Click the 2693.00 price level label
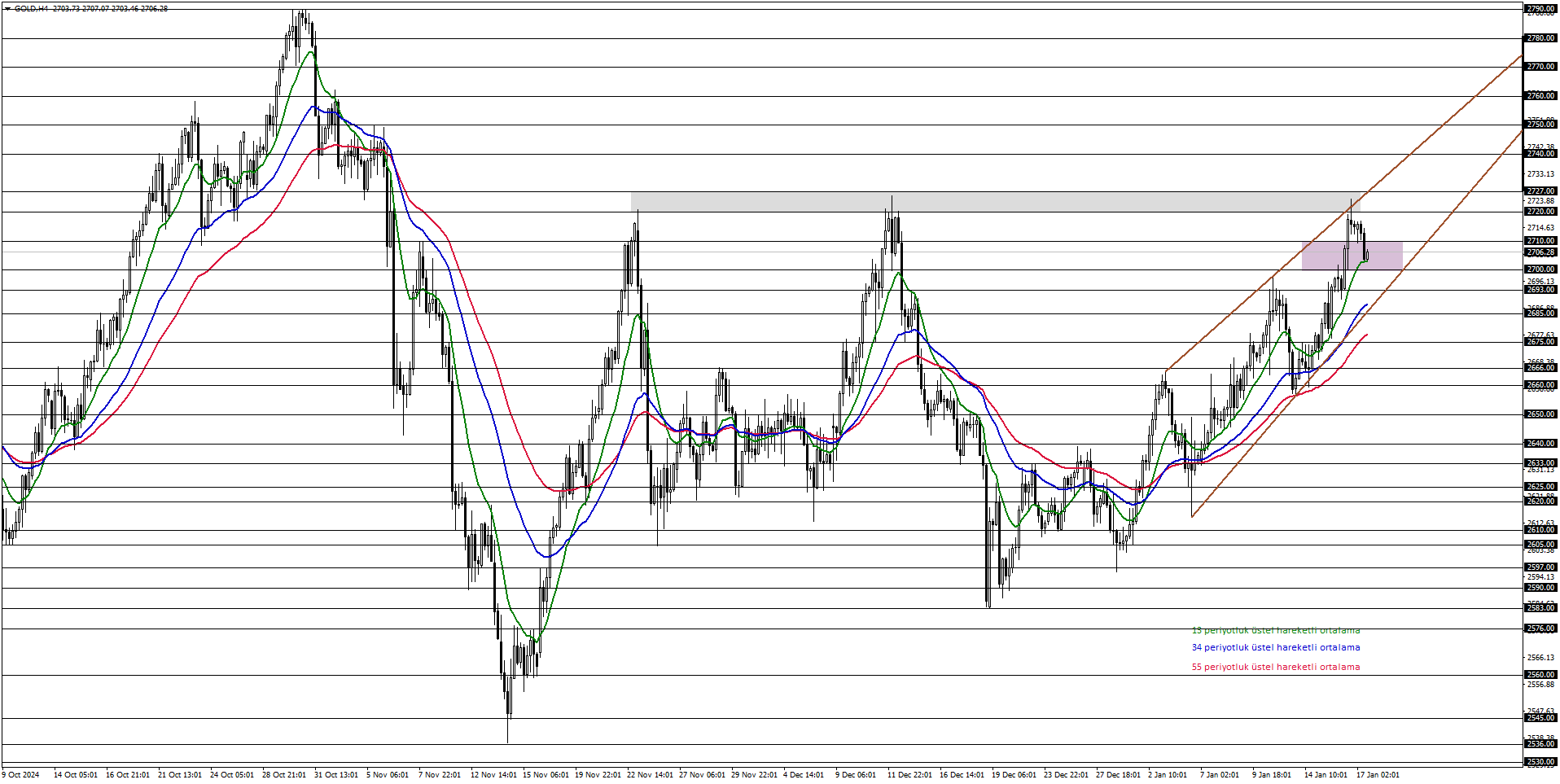The width and height of the screenshot is (1560, 784). pos(1541,290)
